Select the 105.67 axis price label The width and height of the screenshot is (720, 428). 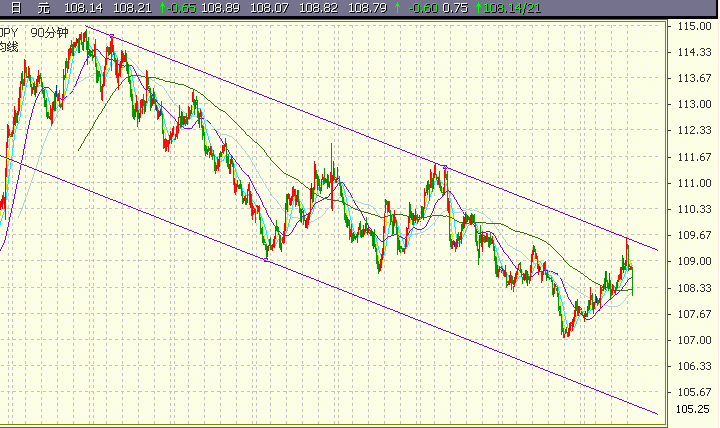pyautogui.click(x=695, y=392)
